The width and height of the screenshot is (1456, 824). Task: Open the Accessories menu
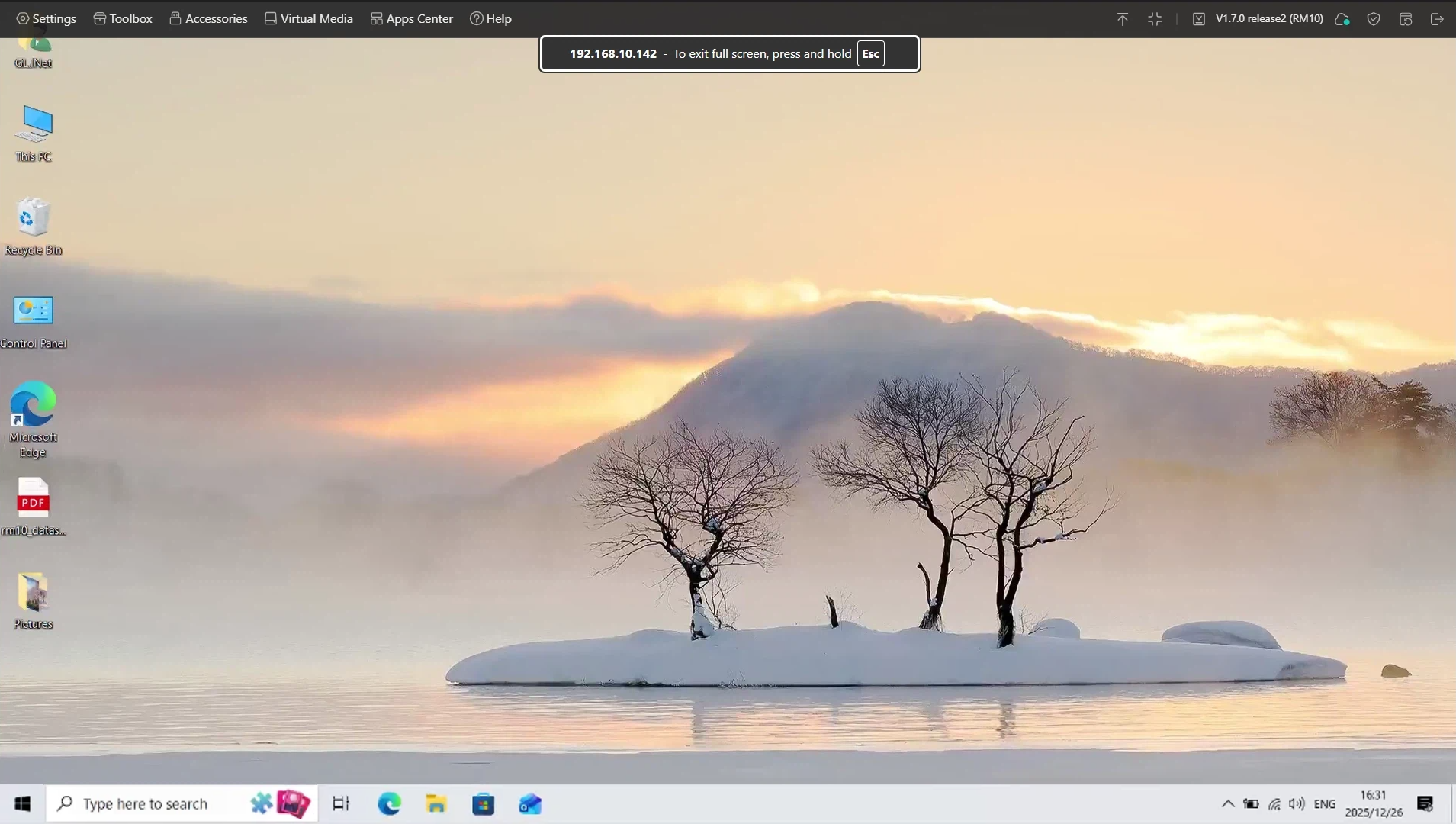coord(208,18)
